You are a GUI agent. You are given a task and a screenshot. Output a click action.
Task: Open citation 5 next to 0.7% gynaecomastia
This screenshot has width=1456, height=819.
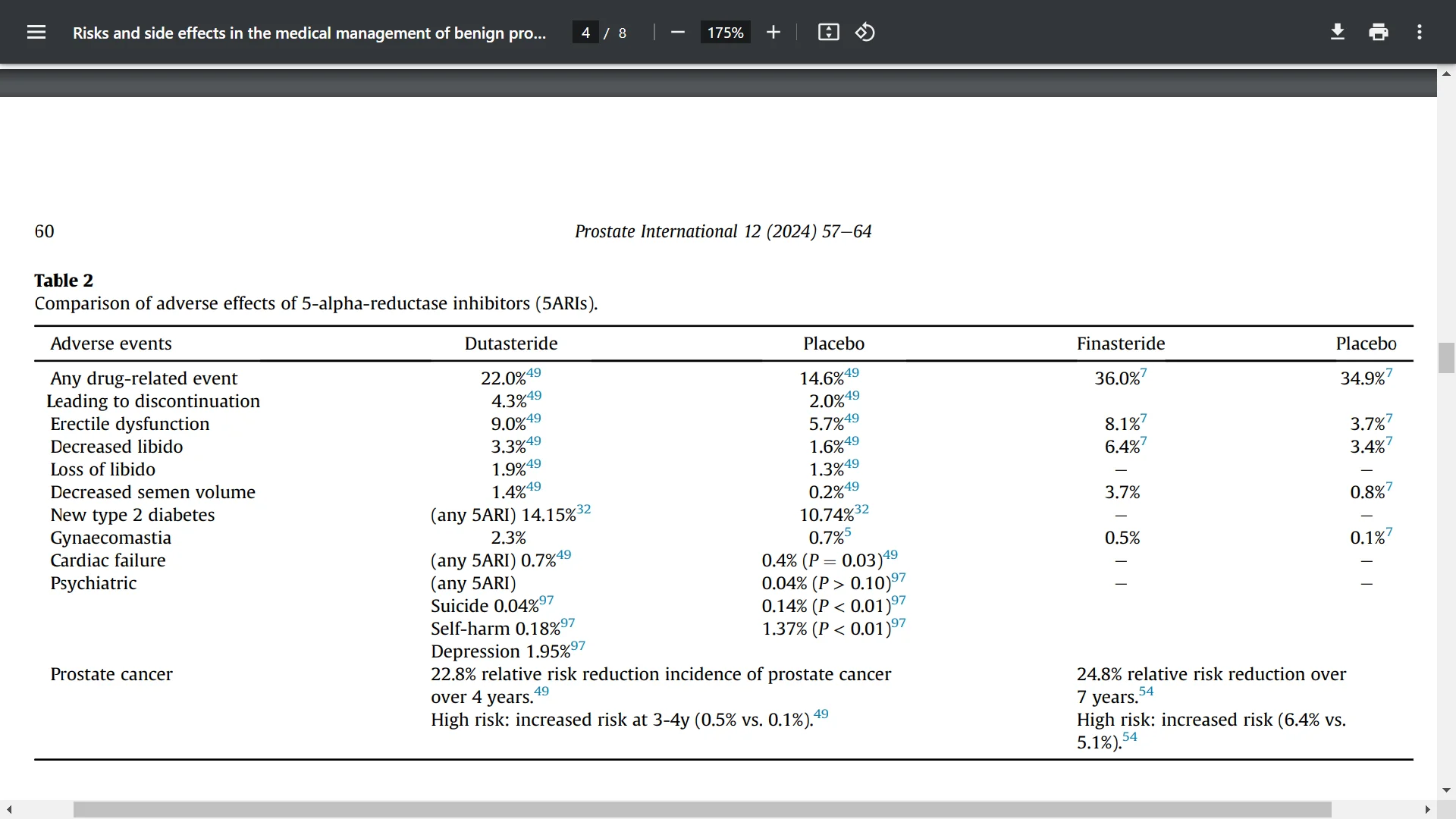(848, 532)
